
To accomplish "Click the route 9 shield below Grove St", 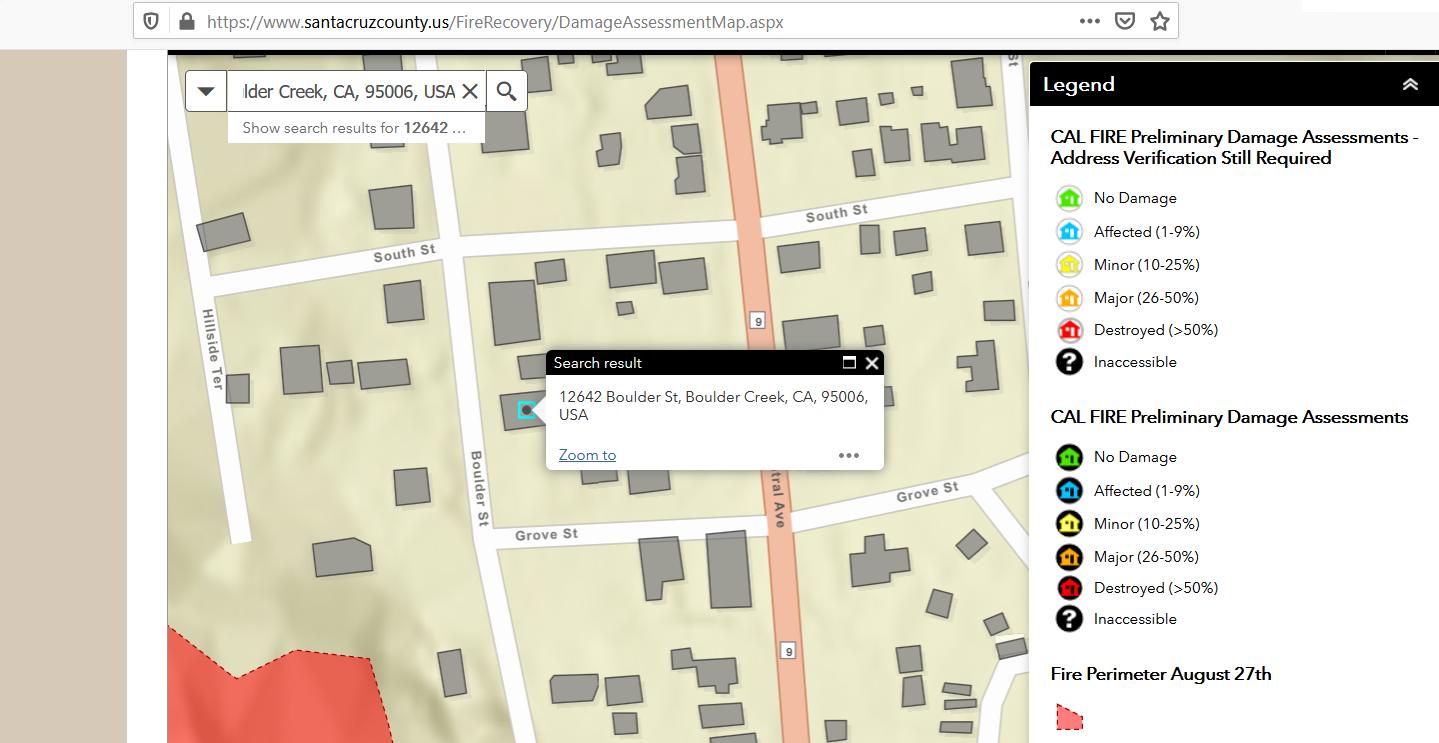I will tap(788, 651).
